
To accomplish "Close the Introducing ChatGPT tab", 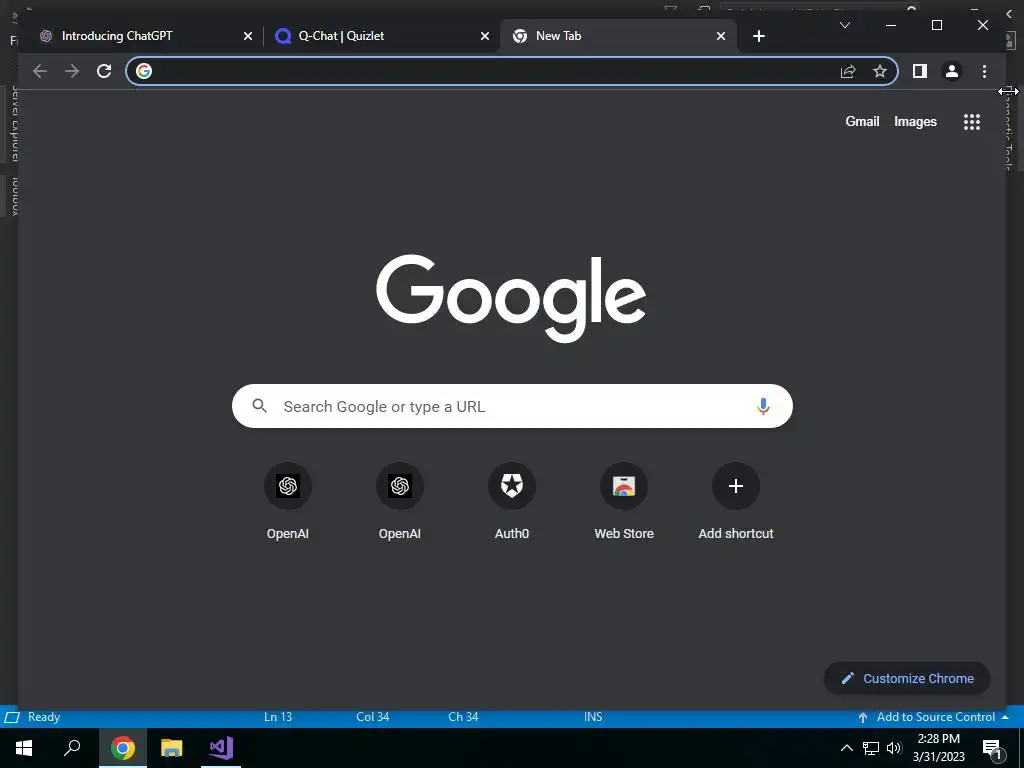I will pyautogui.click(x=248, y=36).
